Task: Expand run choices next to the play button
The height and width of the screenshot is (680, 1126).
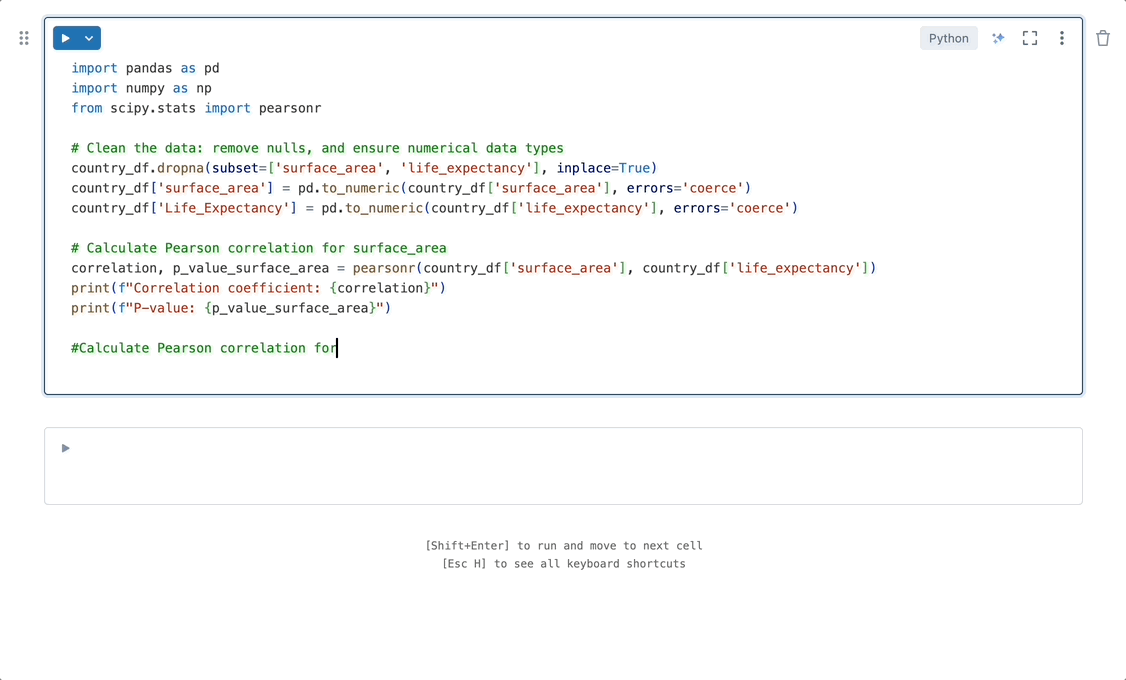Action: point(86,37)
